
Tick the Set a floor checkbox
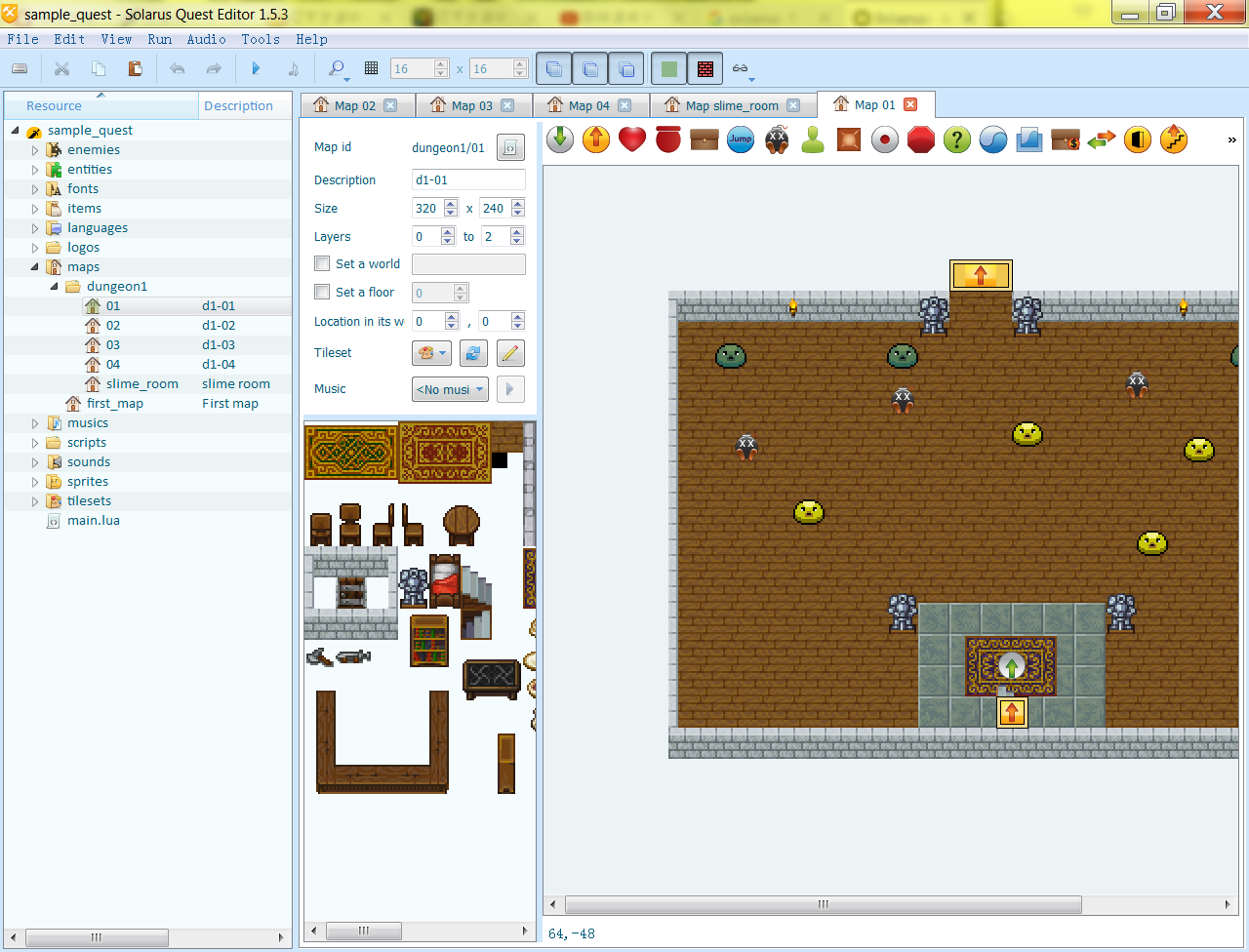322,292
